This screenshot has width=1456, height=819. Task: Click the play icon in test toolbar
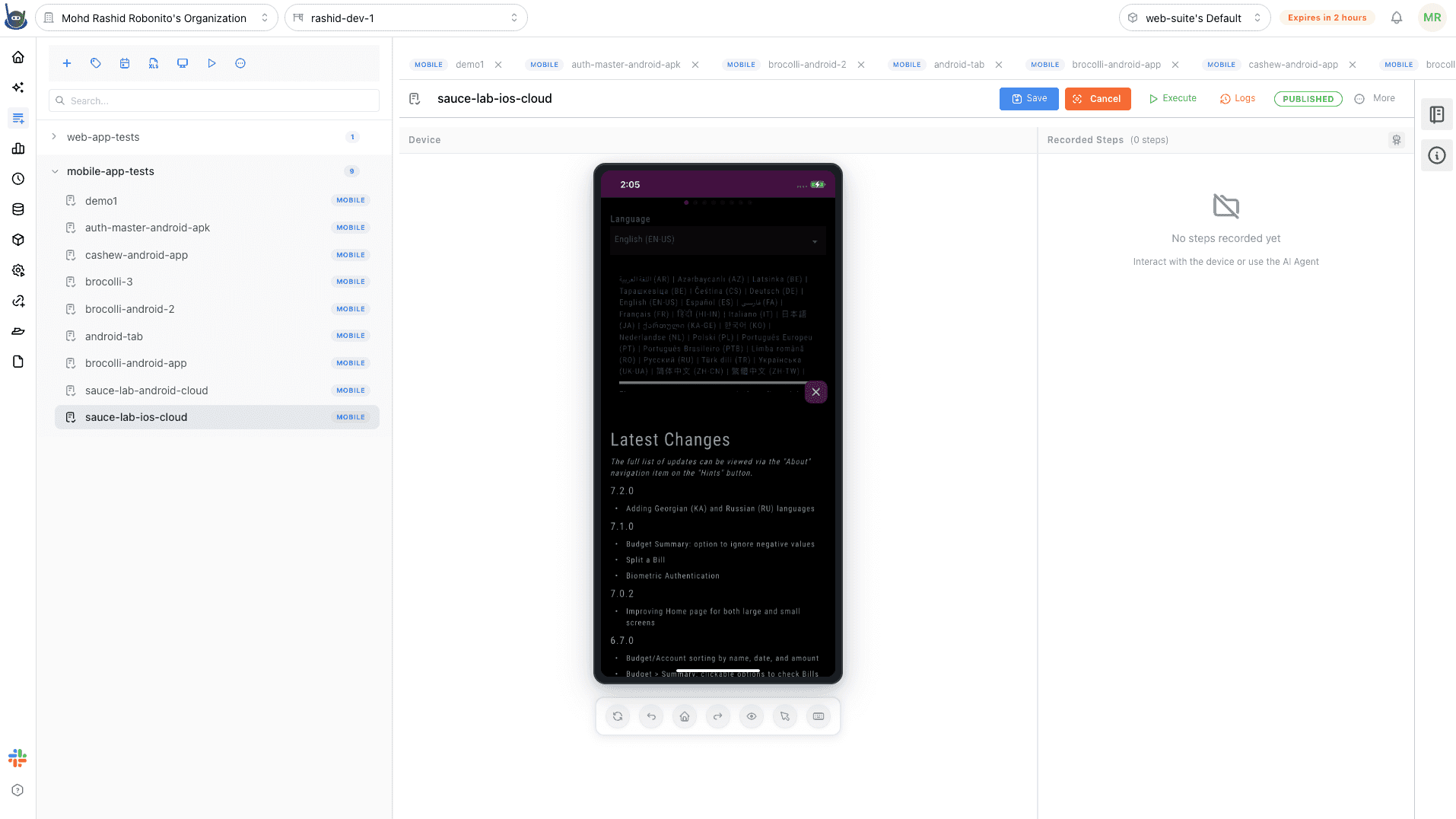(211, 64)
